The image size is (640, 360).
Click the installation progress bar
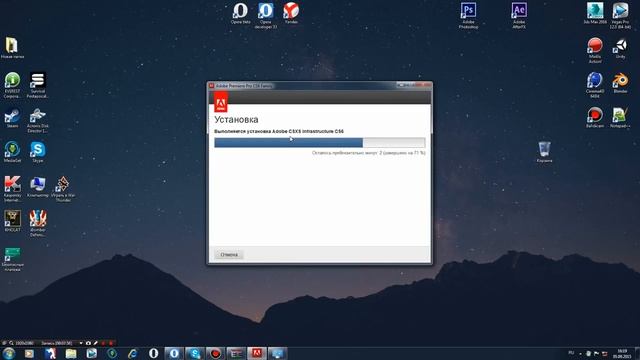click(x=320, y=142)
